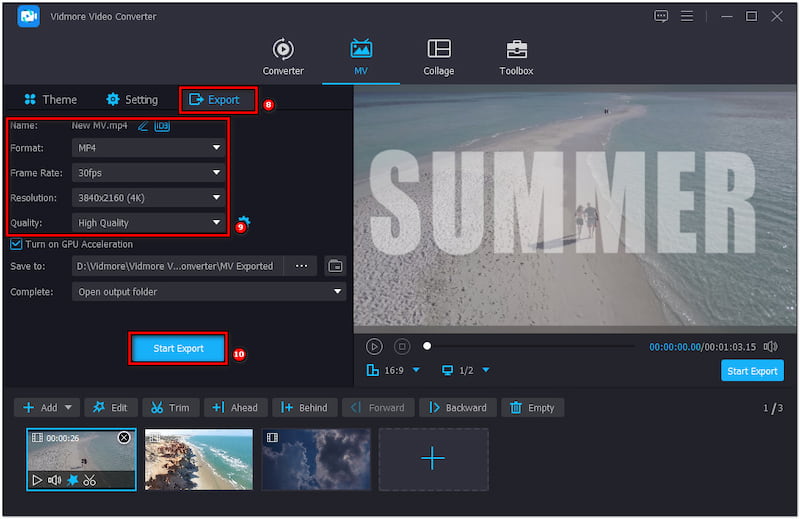The width and height of the screenshot is (800, 519).
Task: Open the Collage module
Action: 438,57
